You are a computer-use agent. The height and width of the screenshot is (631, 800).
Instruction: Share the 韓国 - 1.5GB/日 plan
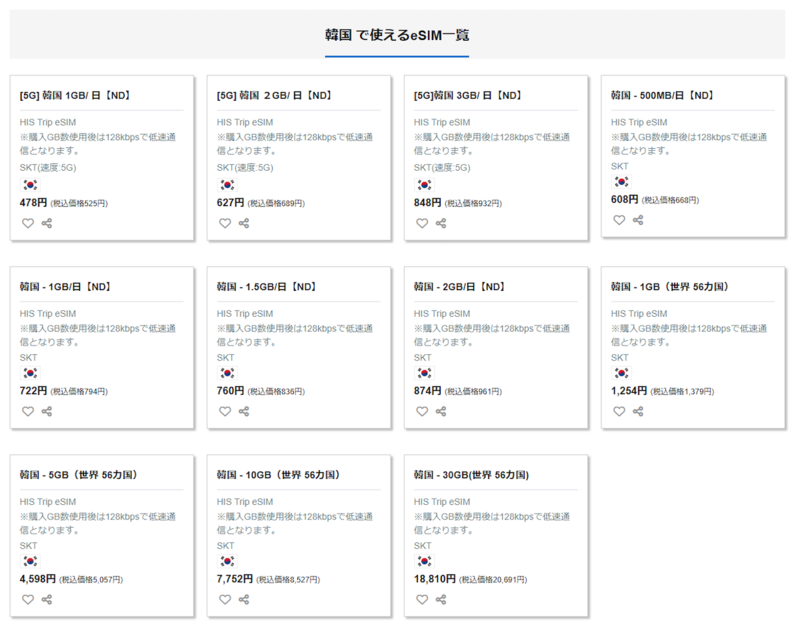pyautogui.click(x=244, y=411)
